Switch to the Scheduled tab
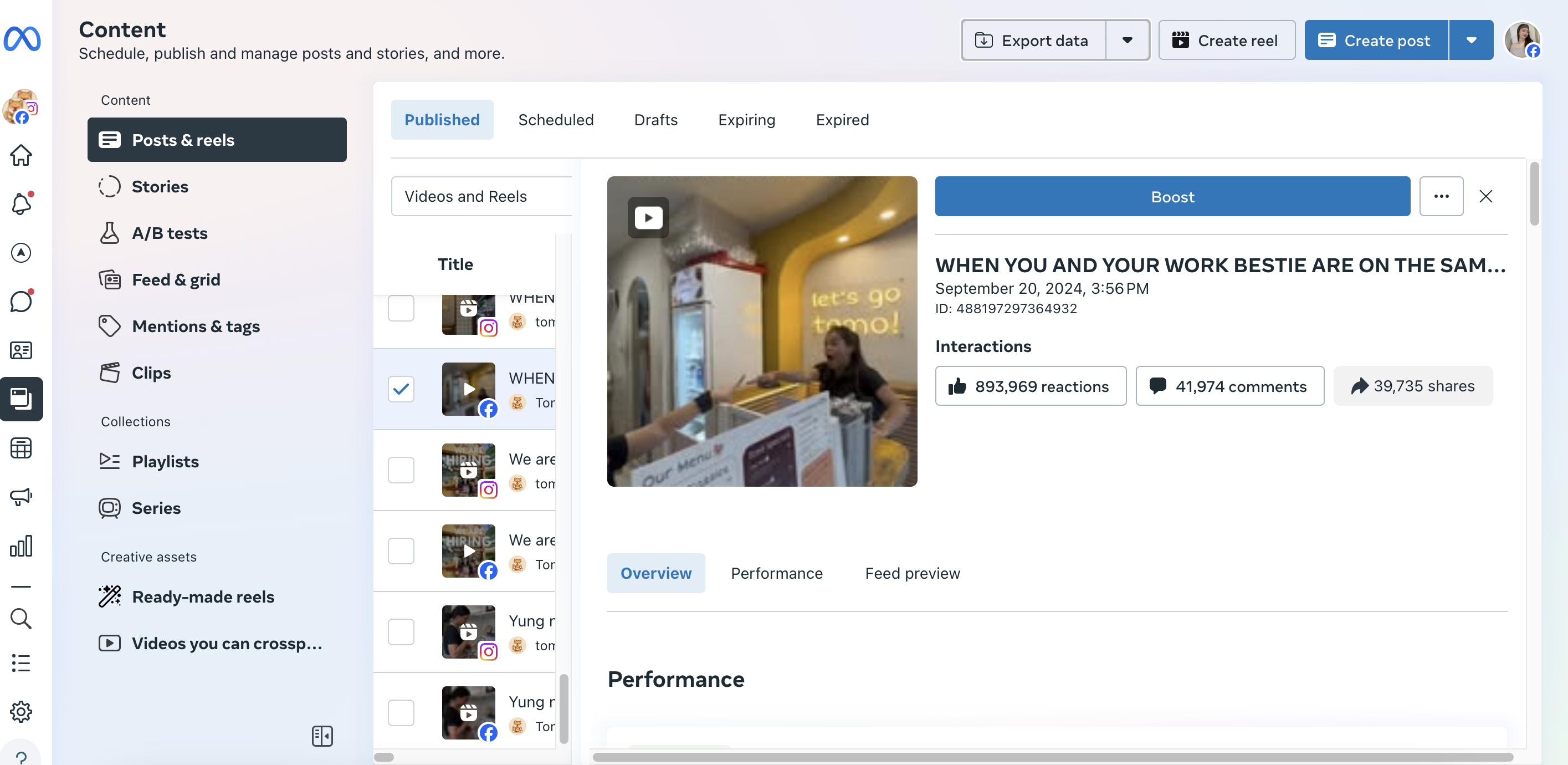 [555, 120]
